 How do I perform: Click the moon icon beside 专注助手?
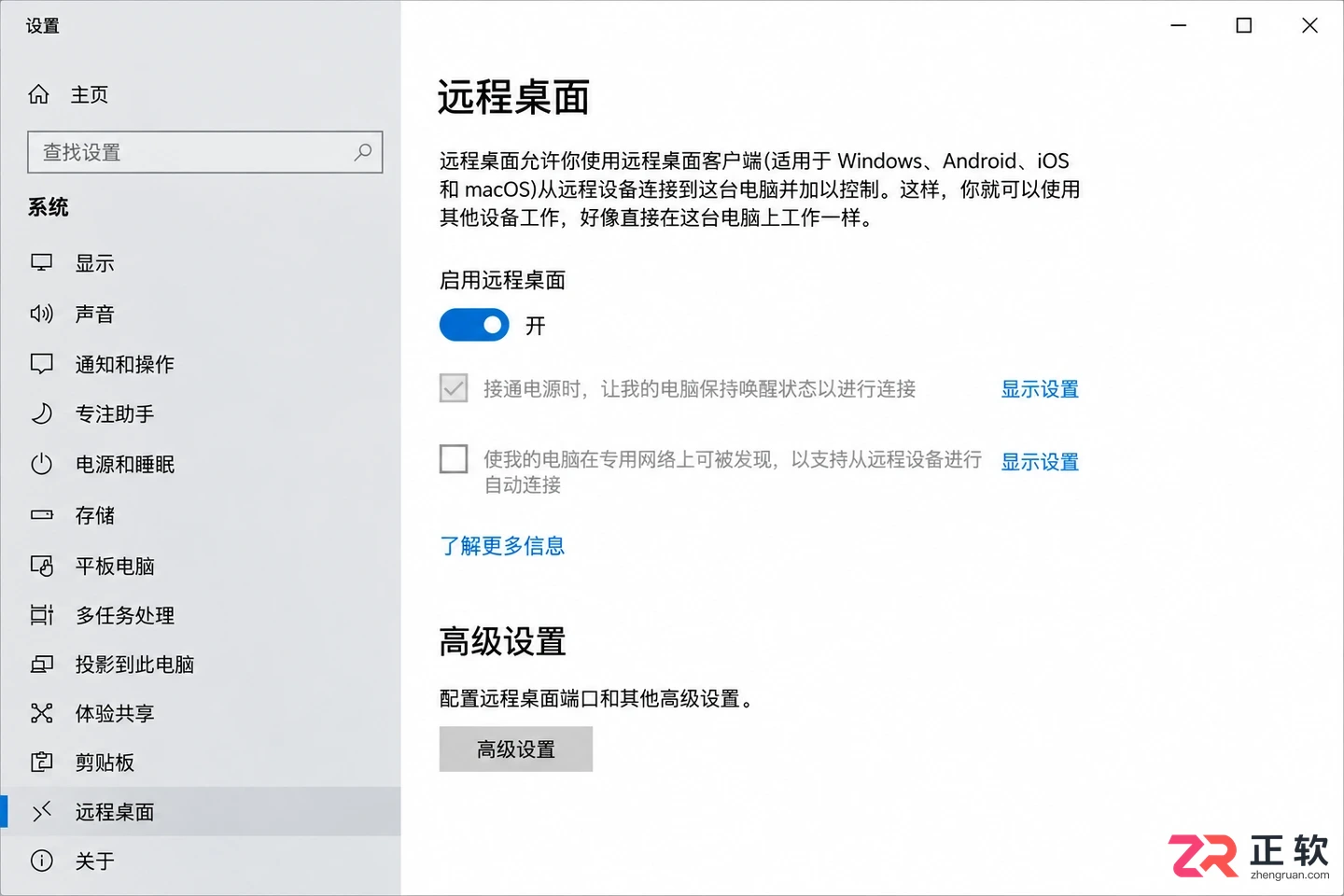click(x=42, y=413)
